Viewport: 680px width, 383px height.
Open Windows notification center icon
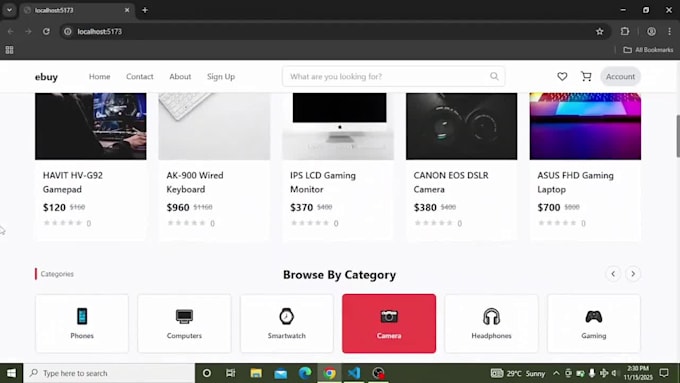coord(664,373)
